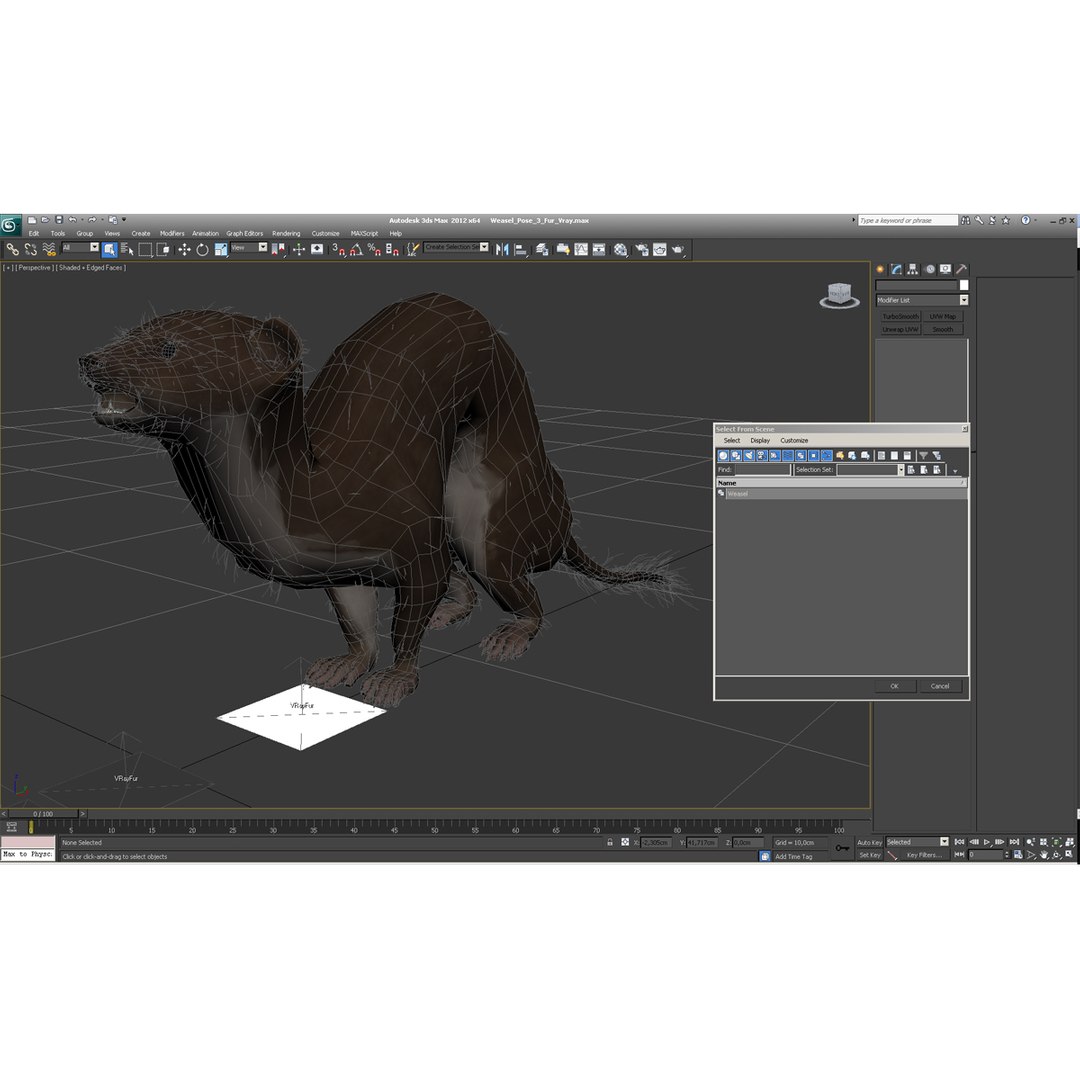This screenshot has width=1080, height=1080.
Task: Open the MAXScript menu
Action: pyautogui.click(x=364, y=233)
